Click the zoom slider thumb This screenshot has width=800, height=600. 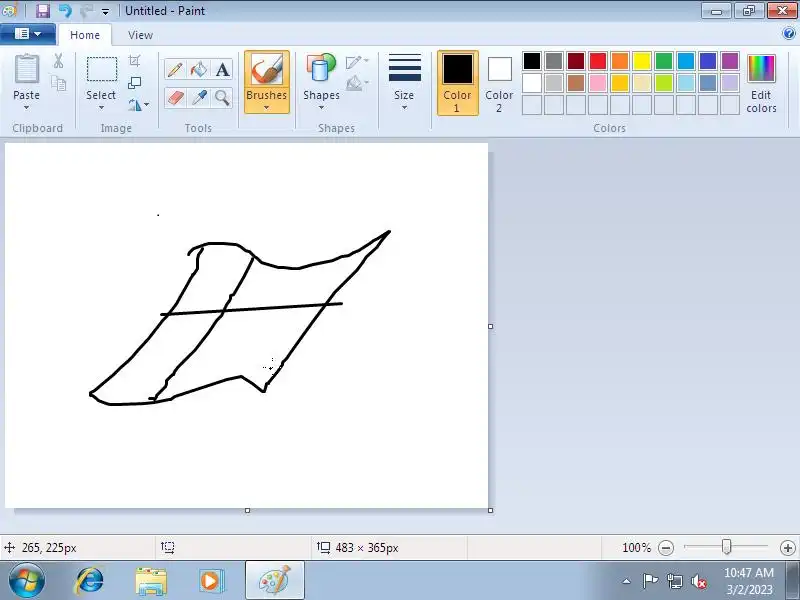click(727, 547)
